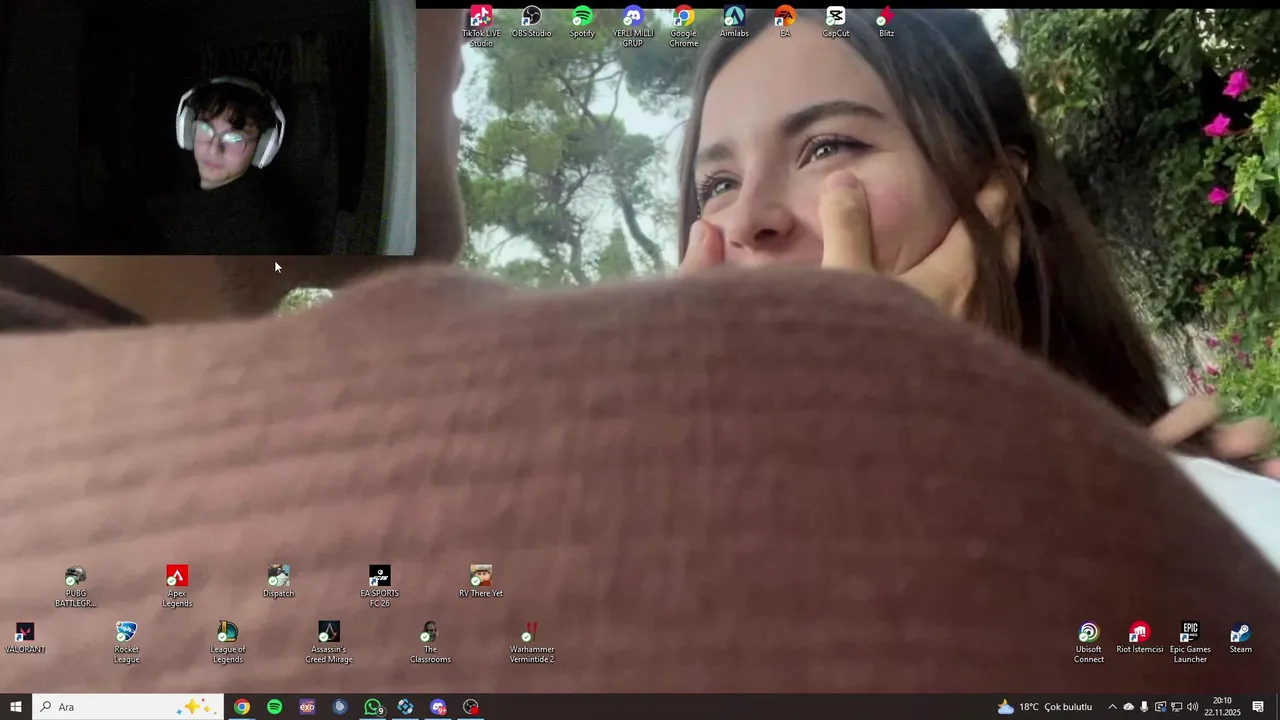Select RV There Yet desktop icon
This screenshot has width=1280, height=720.
[x=481, y=582]
